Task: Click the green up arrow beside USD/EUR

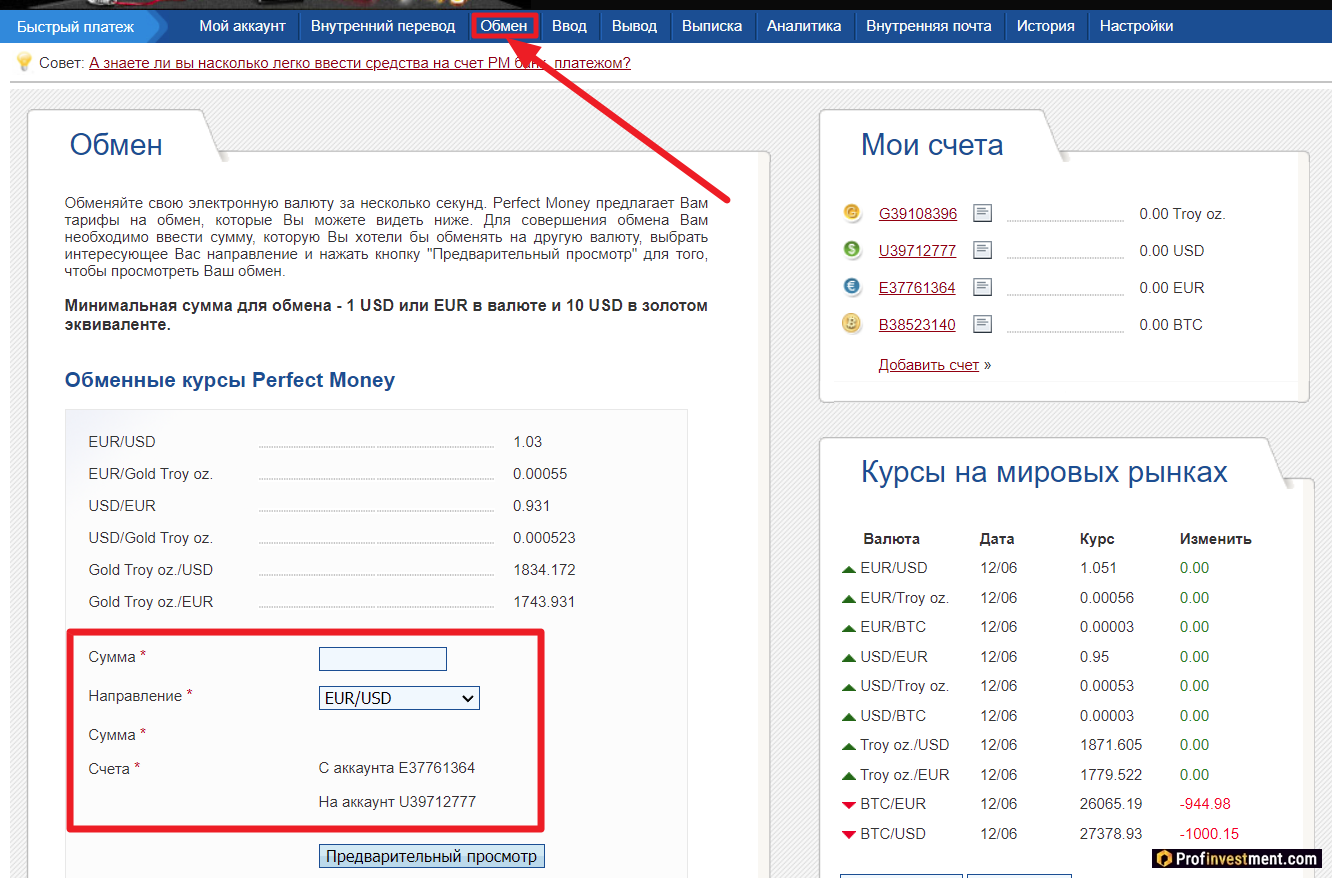Action: coord(849,658)
